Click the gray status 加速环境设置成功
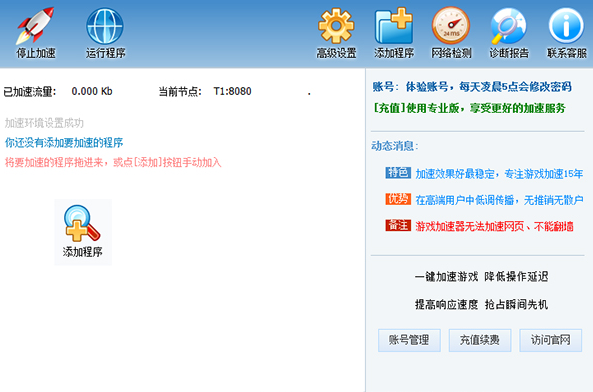The width and height of the screenshot is (593, 392). pyautogui.click(x=44, y=123)
